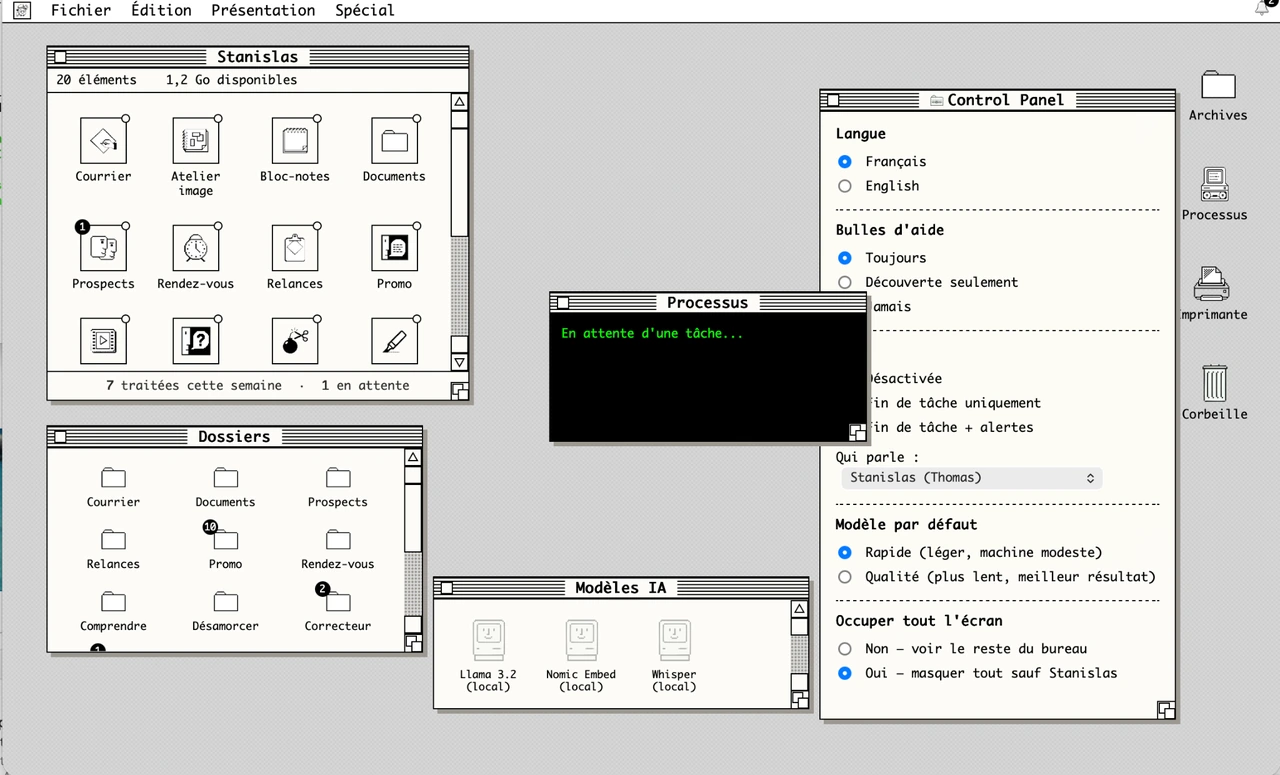Screen dimensions: 1280x775
Task: Open the Processus desktop icon
Action: click(x=1215, y=184)
